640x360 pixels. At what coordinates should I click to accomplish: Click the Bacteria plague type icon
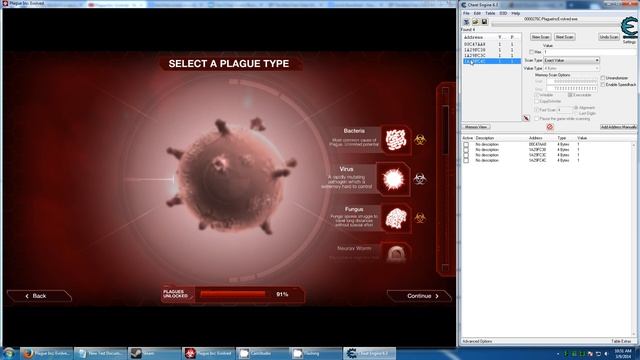coord(396,140)
